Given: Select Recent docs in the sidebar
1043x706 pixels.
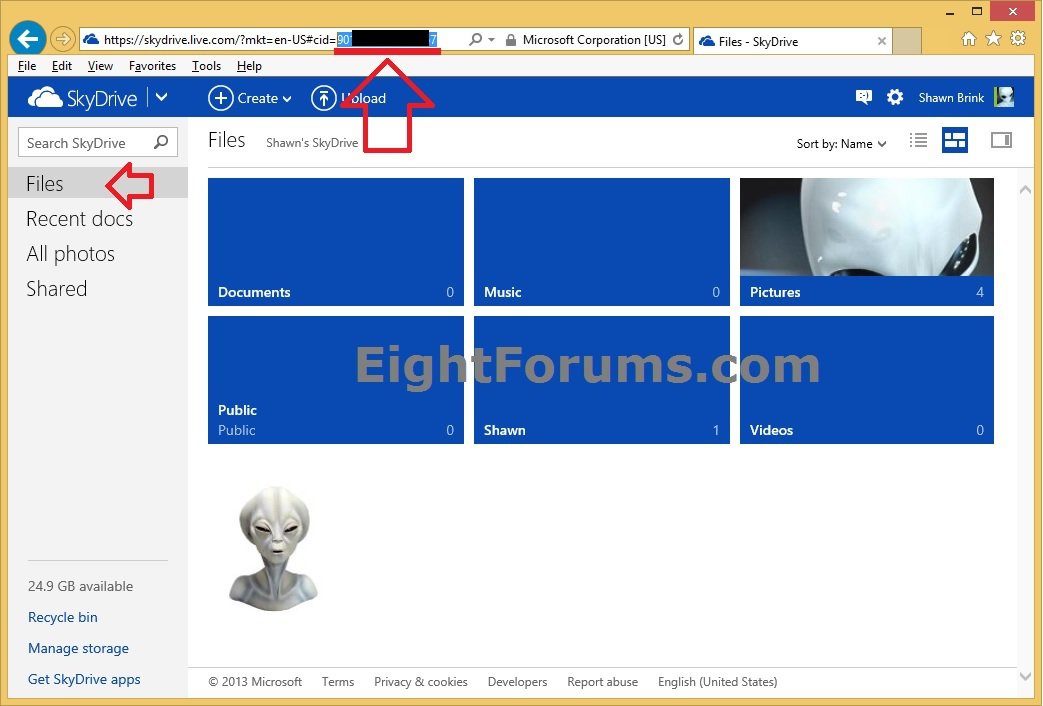Looking at the screenshot, I should 79,219.
